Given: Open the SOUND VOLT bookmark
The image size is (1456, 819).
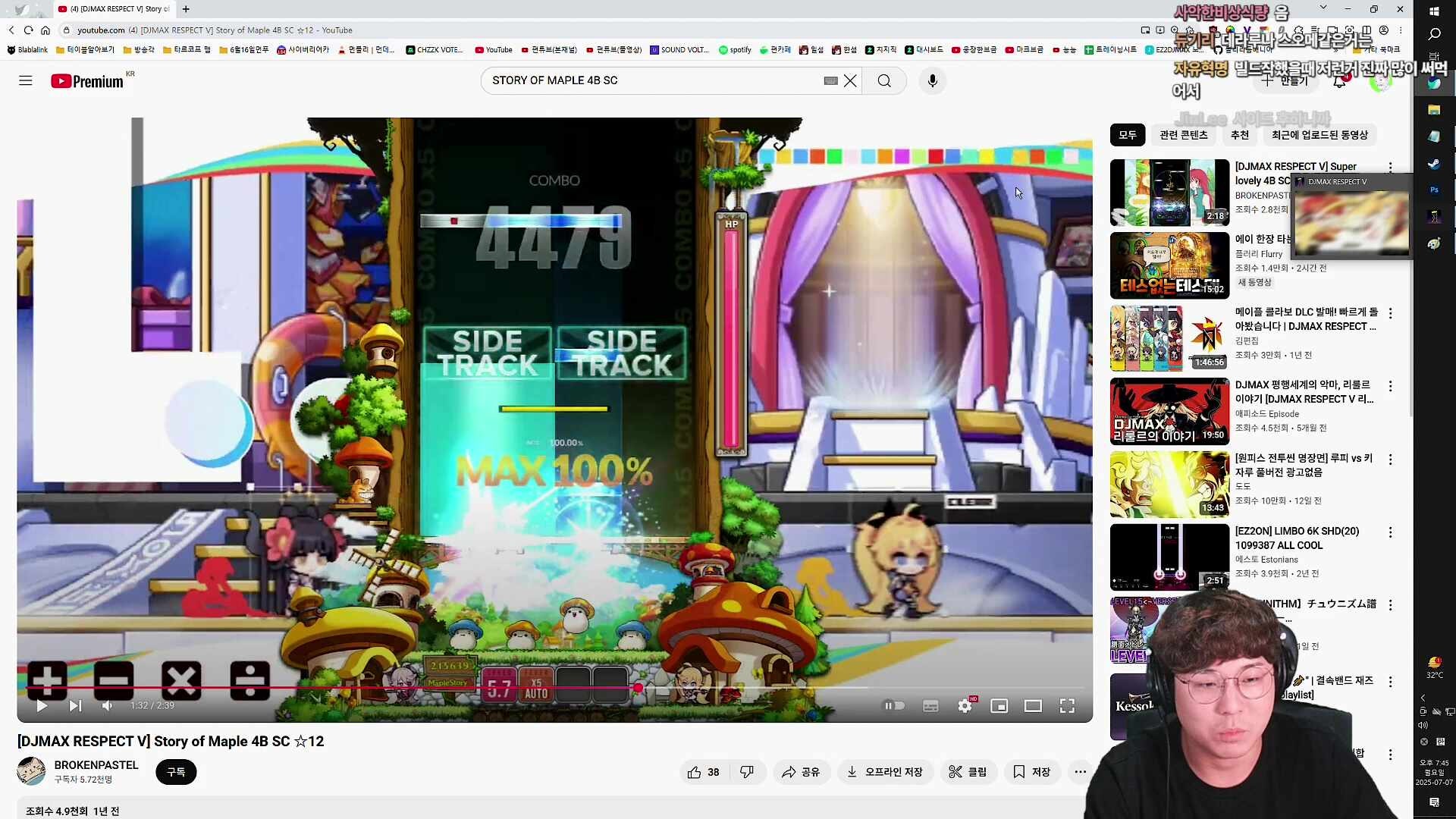Looking at the screenshot, I should click(679, 50).
